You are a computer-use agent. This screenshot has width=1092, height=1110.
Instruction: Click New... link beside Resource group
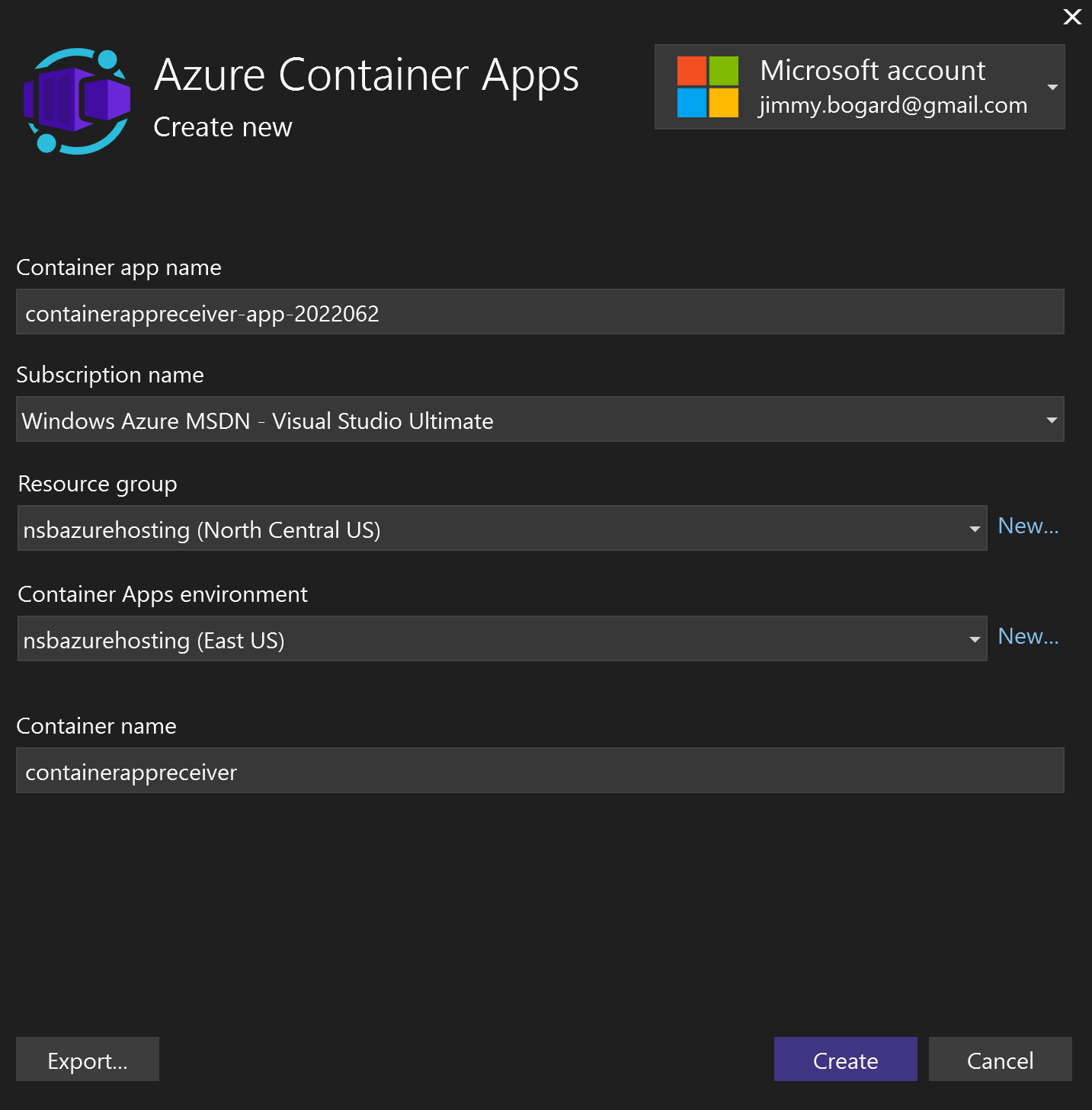tap(1028, 526)
